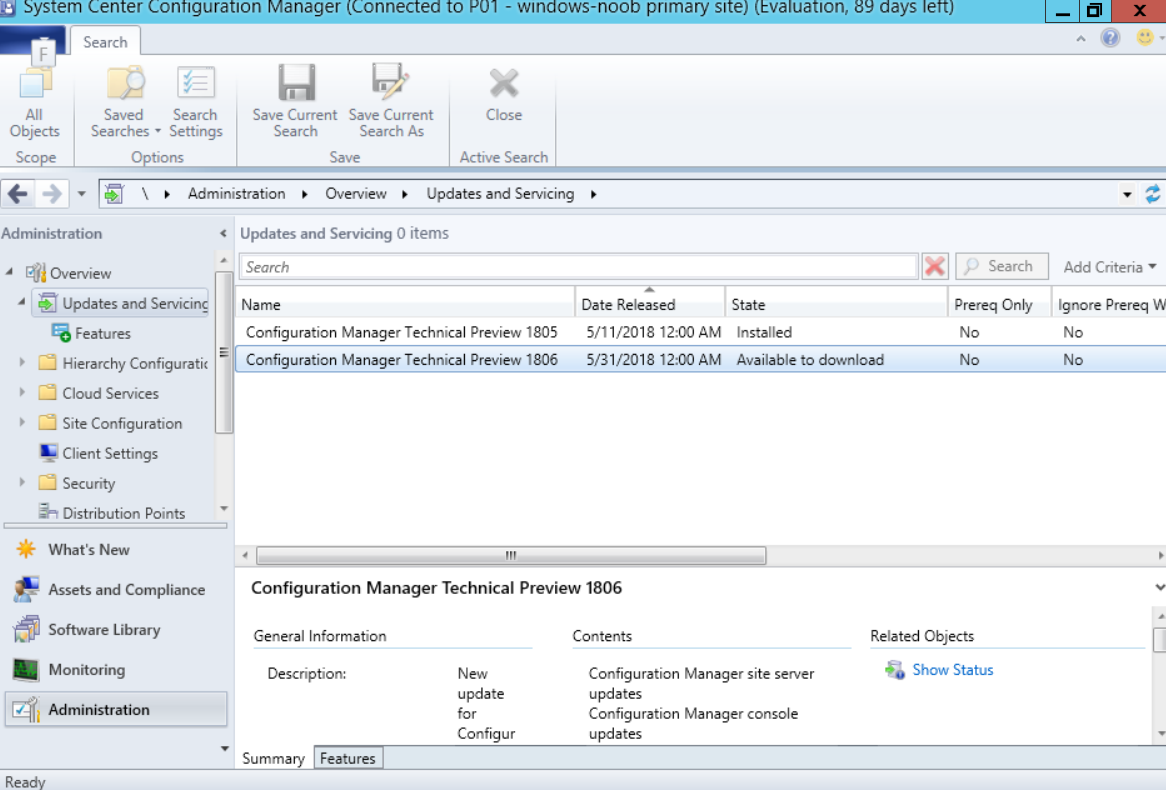Click Save Current Search As
Image resolution: width=1166 pixels, height=790 pixels.
click(x=391, y=103)
